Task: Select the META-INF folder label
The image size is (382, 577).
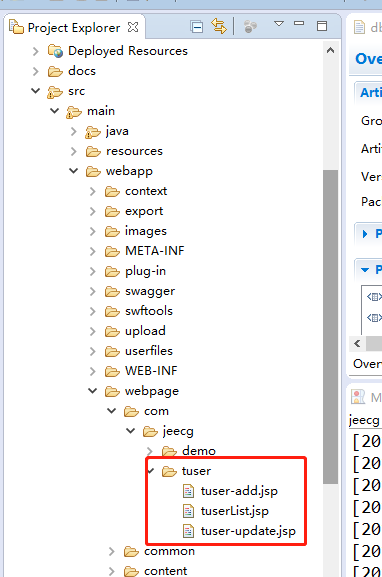Action: (155, 251)
